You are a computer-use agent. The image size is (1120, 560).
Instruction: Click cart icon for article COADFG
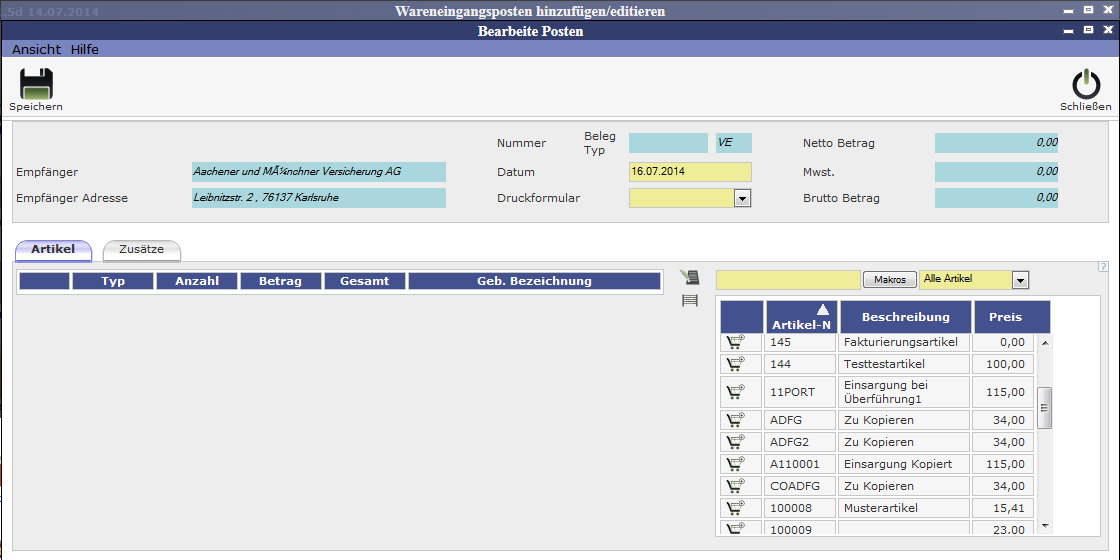(x=735, y=486)
